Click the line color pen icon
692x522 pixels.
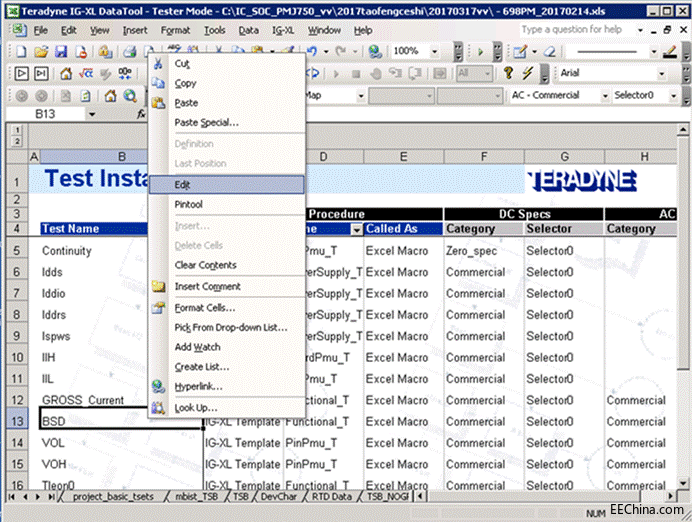tap(670, 52)
